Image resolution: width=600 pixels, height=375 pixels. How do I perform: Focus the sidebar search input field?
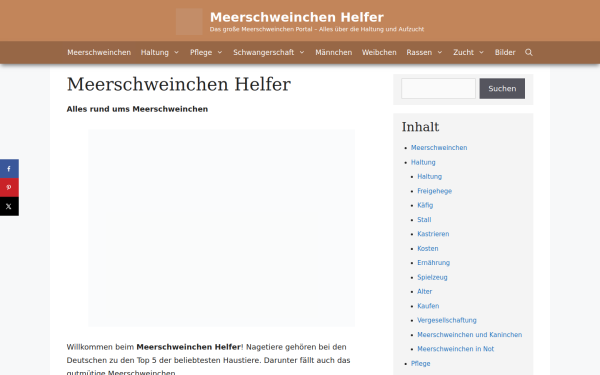(438, 88)
